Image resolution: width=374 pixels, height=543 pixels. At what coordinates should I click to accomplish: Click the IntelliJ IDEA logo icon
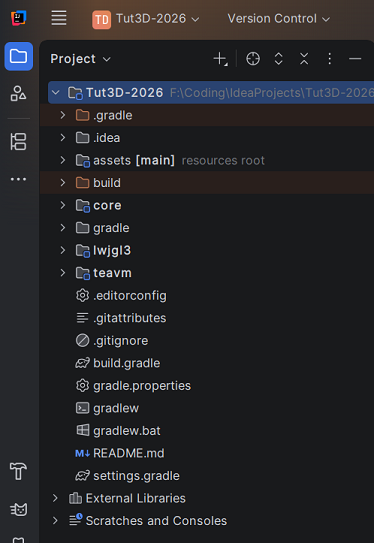click(19, 18)
